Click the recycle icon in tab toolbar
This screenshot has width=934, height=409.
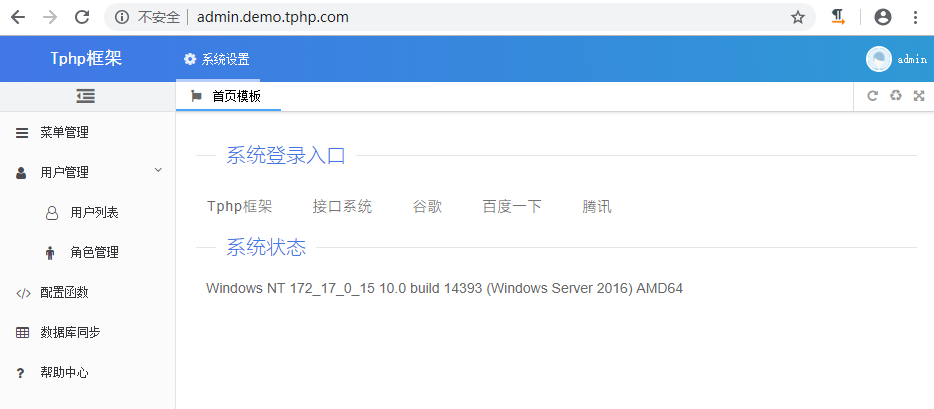point(896,95)
